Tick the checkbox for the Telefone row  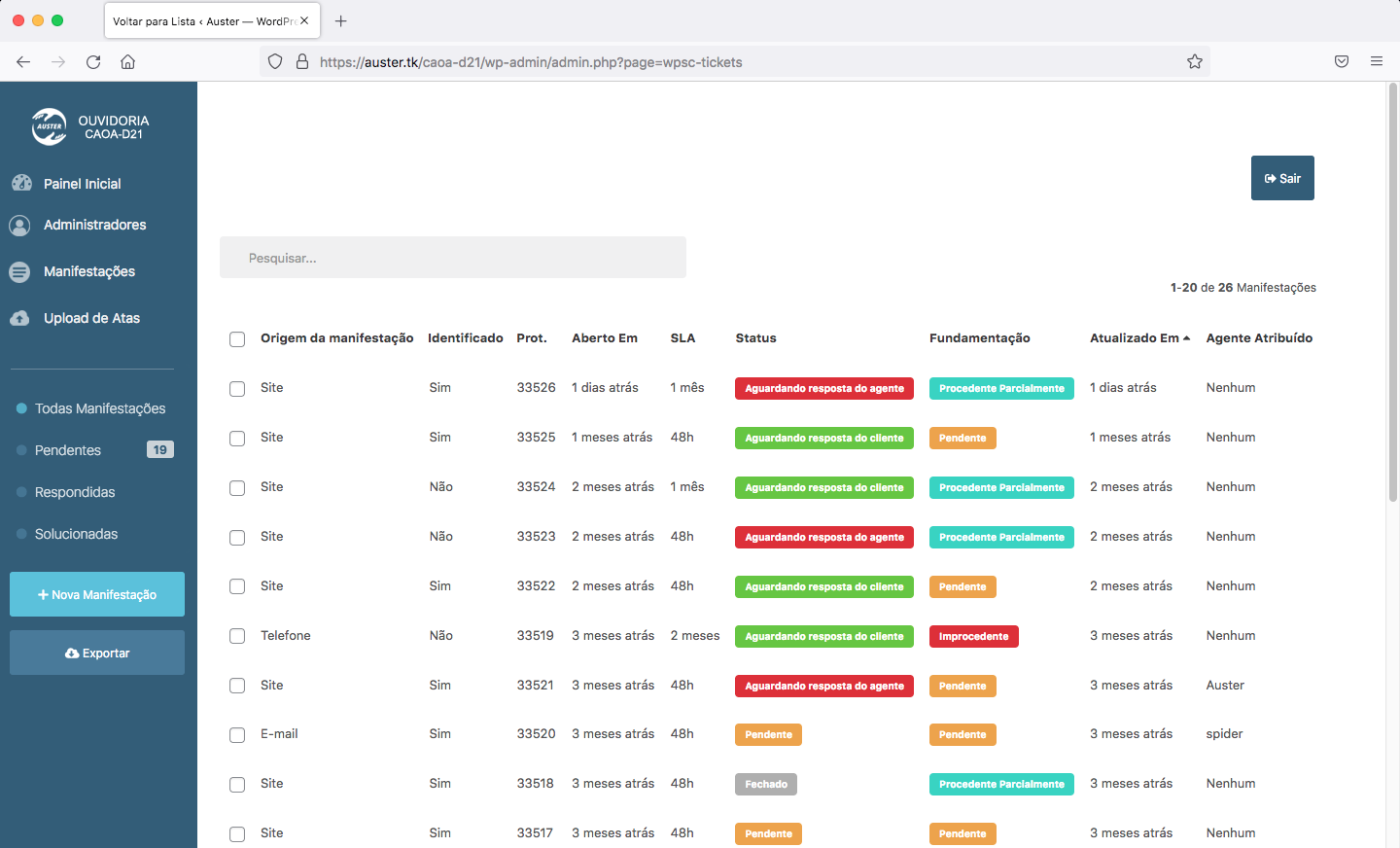[237, 636]
